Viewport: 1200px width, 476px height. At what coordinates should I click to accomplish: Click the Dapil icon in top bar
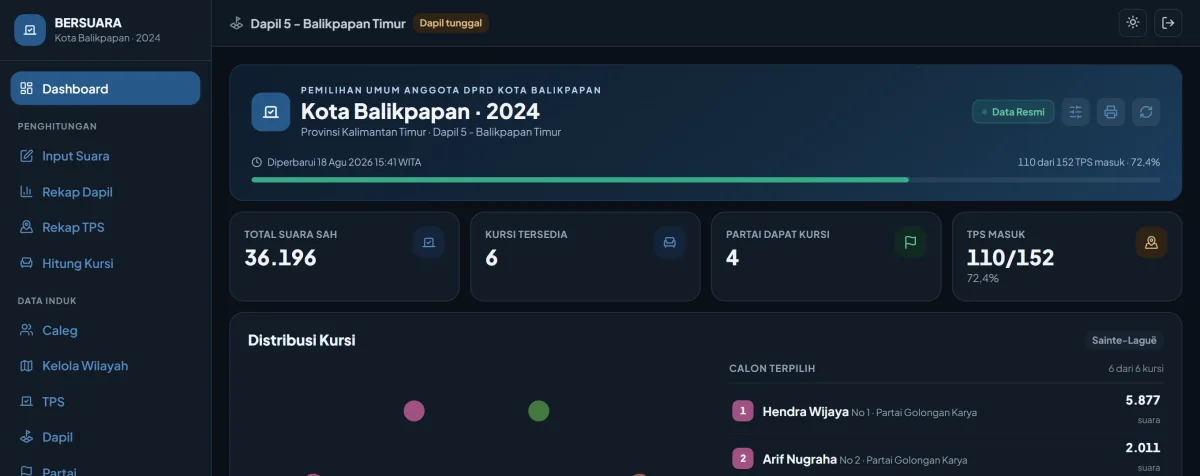(x=236, y=23)
